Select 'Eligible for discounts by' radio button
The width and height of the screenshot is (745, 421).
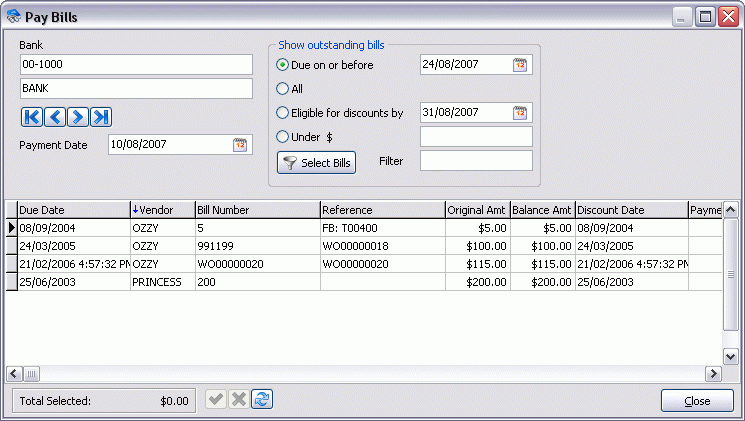point(283,113)
